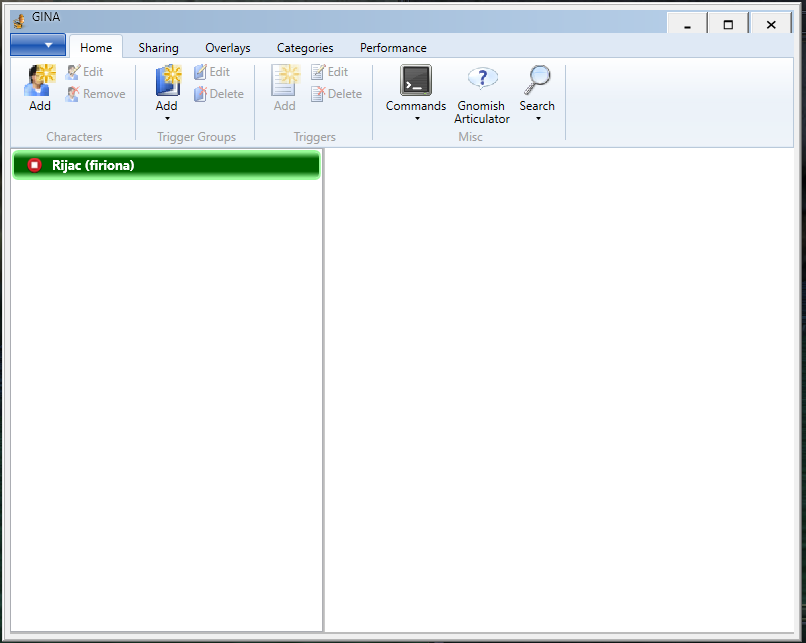Expand the Search dropdown arrow
The height and width of the screenshot is (643, 806).
(538, 119)
